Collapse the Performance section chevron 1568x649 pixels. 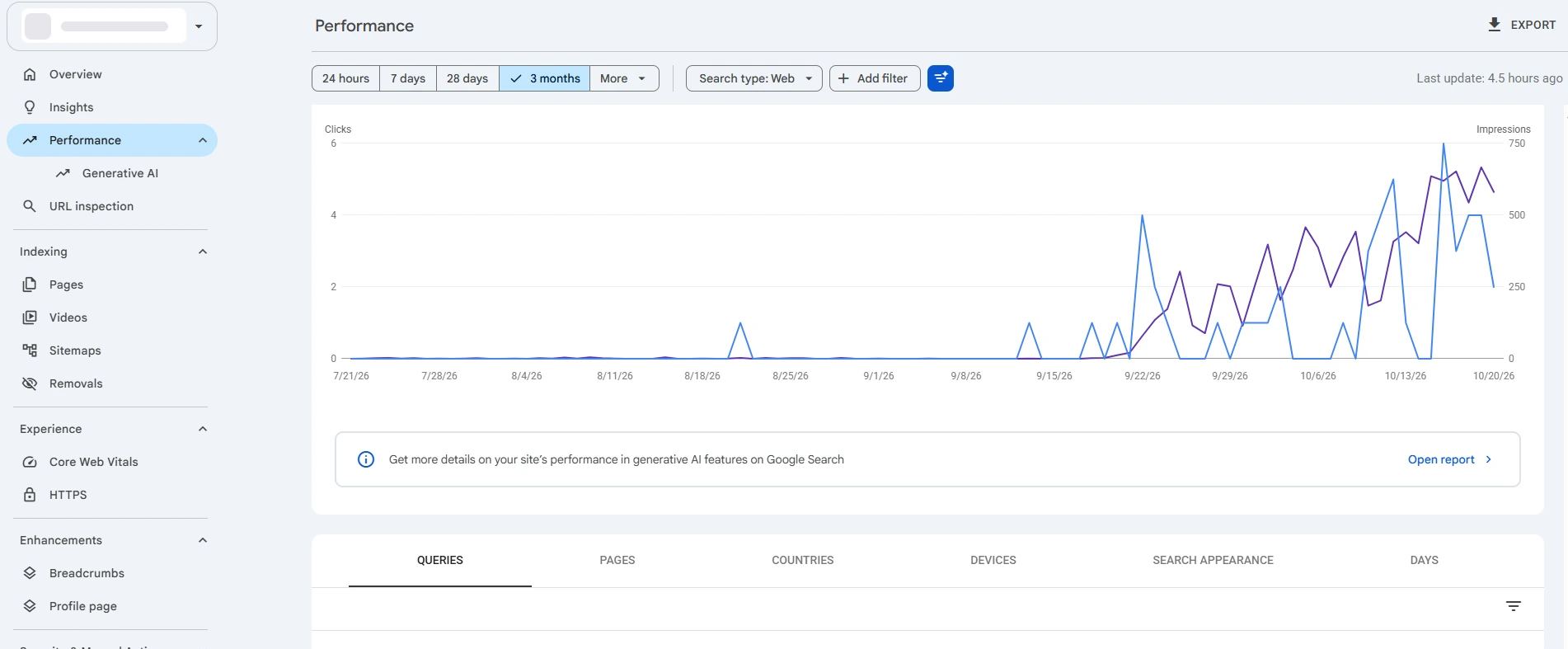click(x=203, y=140)
